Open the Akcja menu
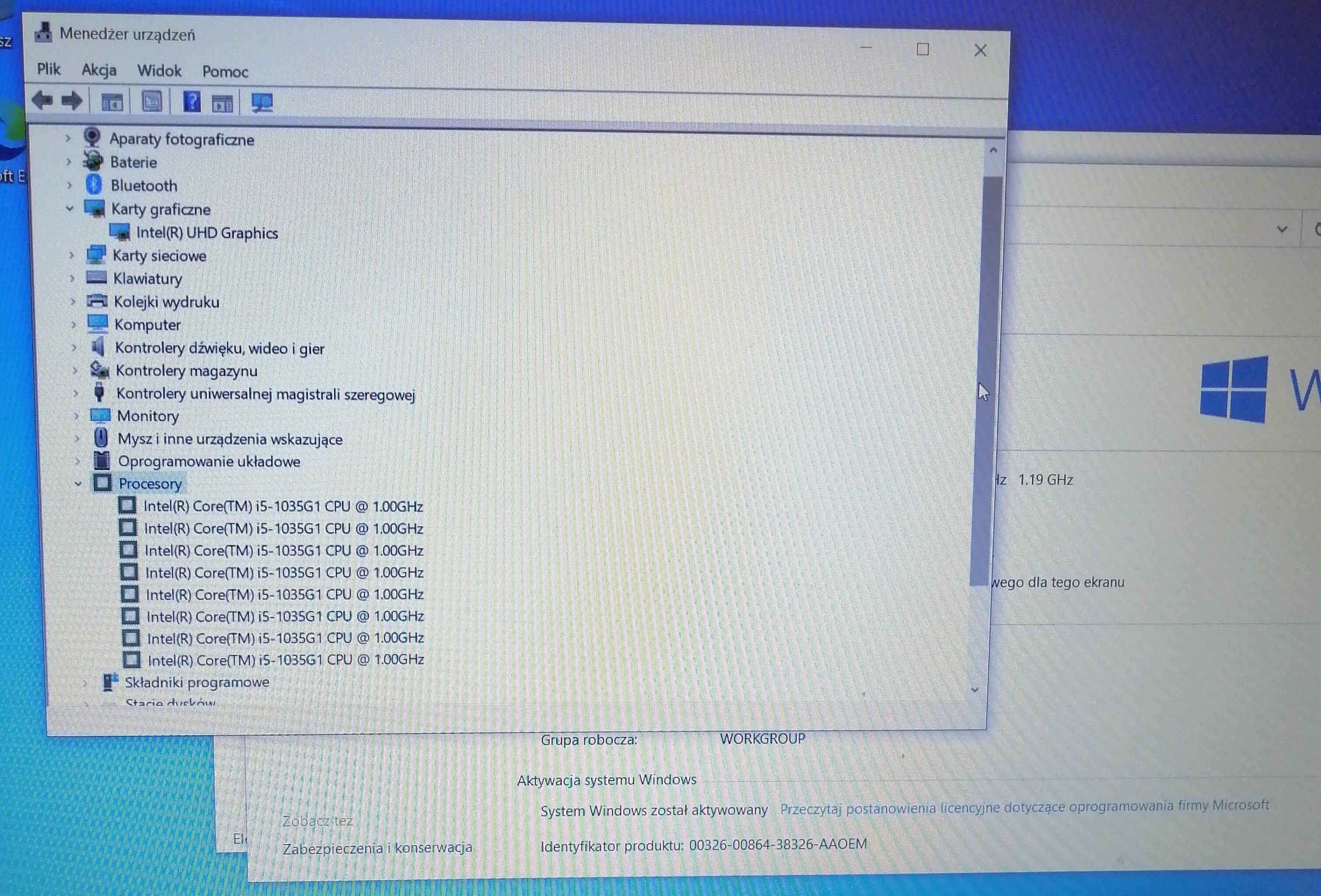This screenshot has height=896, width=1321. [99, 70]
